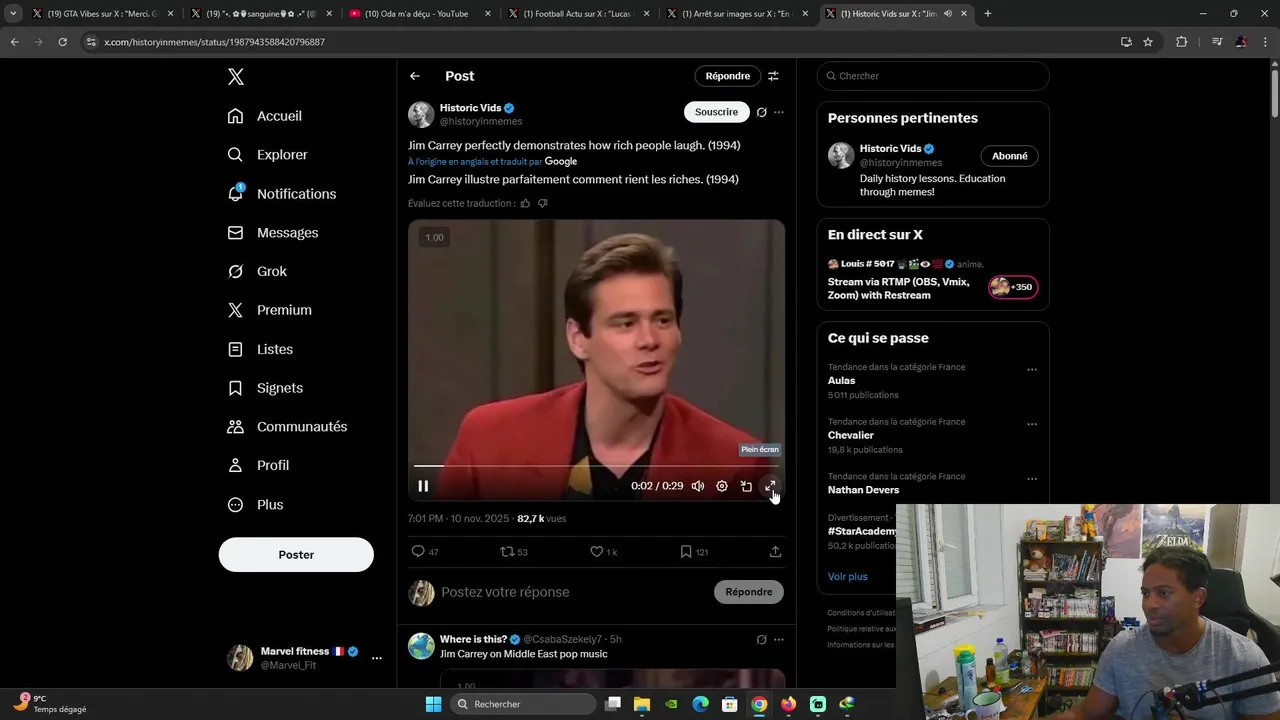Screen dimensions: 1280x720
Task: Rate translation thumbs up
Action: pos(525,203)
